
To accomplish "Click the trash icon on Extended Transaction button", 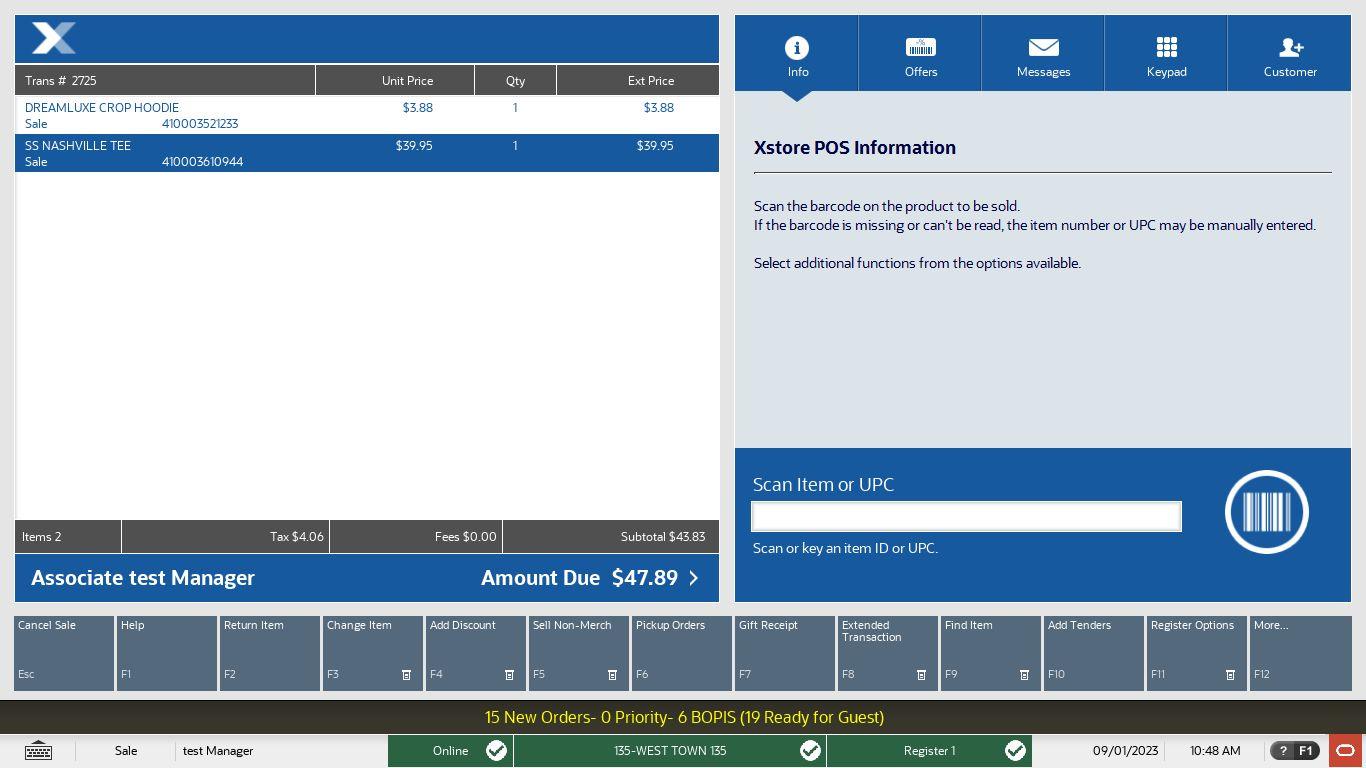I will 921,675.
